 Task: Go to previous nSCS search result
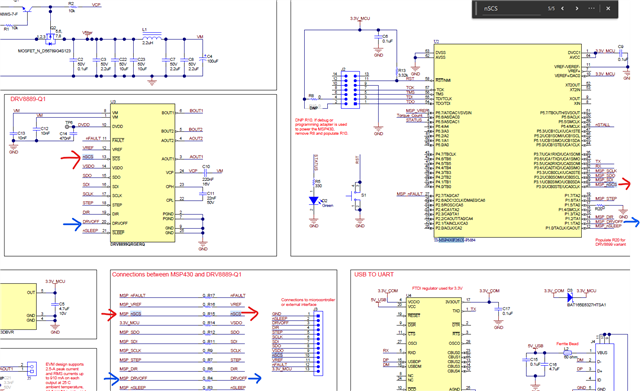pos(562,9)
